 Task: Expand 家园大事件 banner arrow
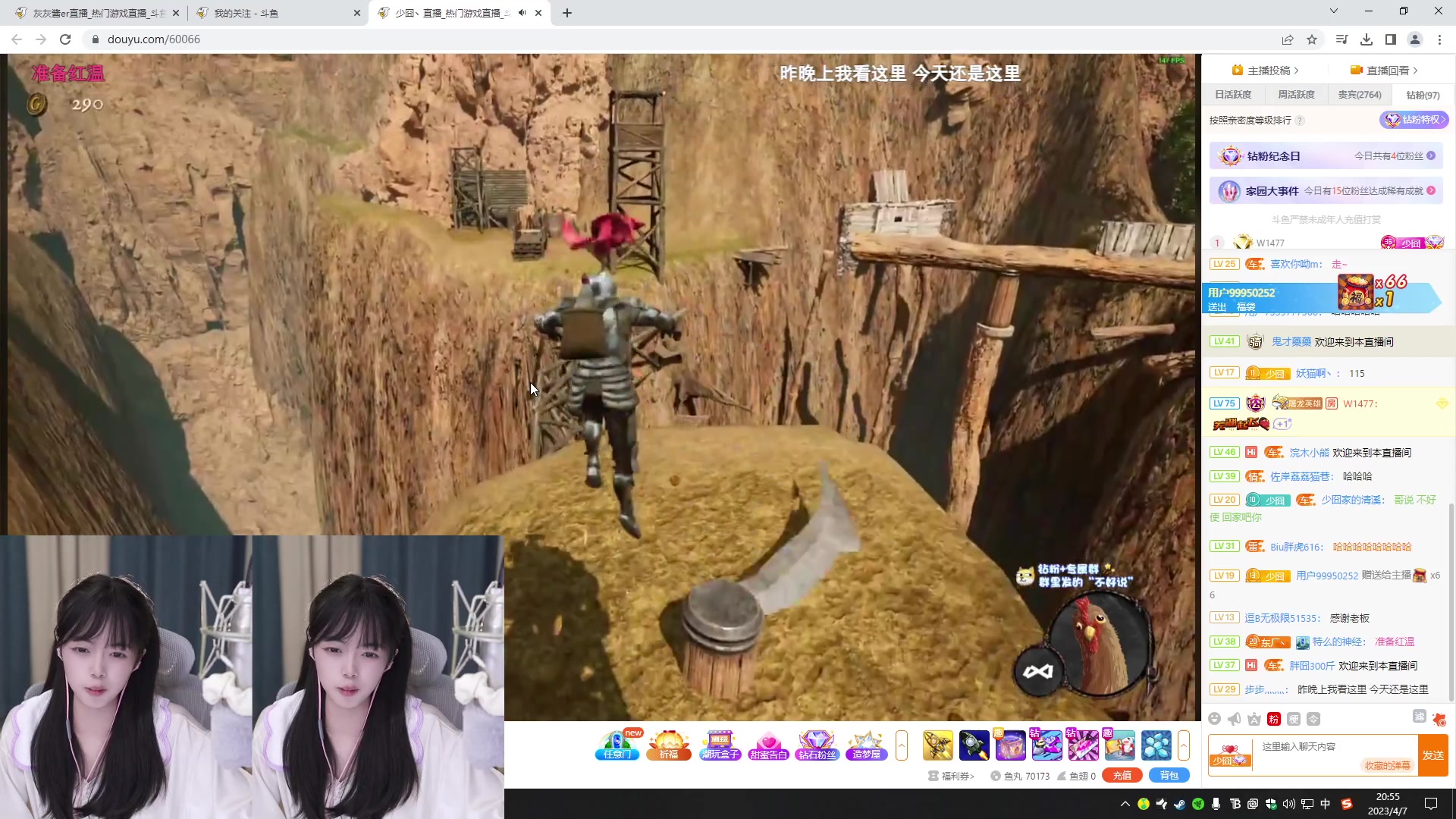pos(1431,190)
